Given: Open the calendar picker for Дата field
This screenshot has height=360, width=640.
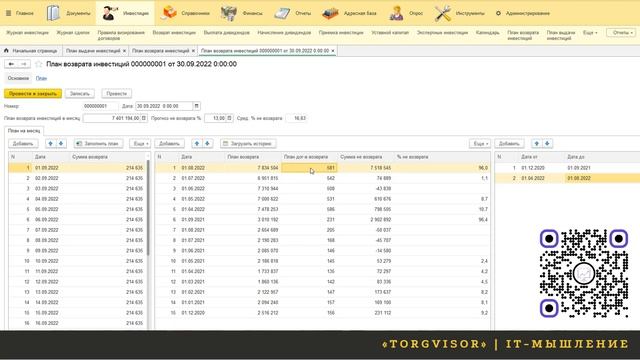Looking at the screenshot, I should [196, 106].
